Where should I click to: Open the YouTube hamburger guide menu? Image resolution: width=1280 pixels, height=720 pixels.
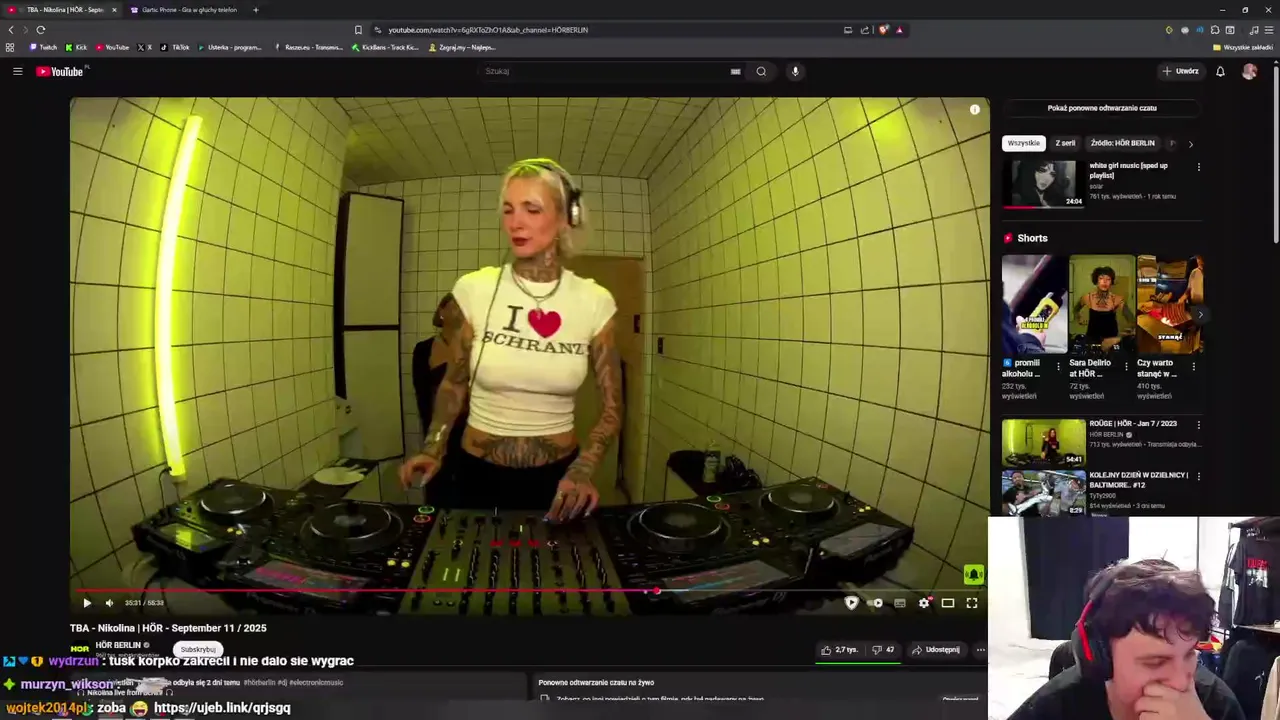pos(17,71)
